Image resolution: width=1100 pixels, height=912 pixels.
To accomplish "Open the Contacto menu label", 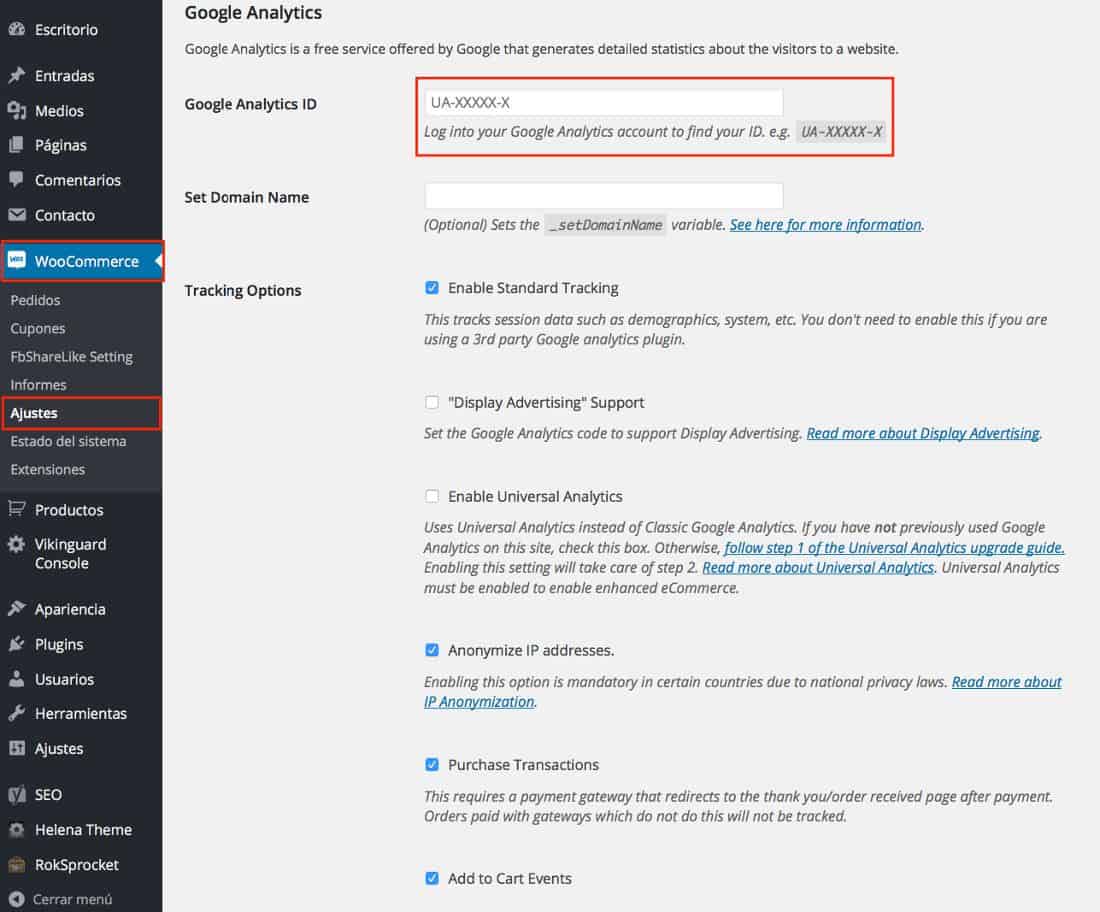I will 65,215.
